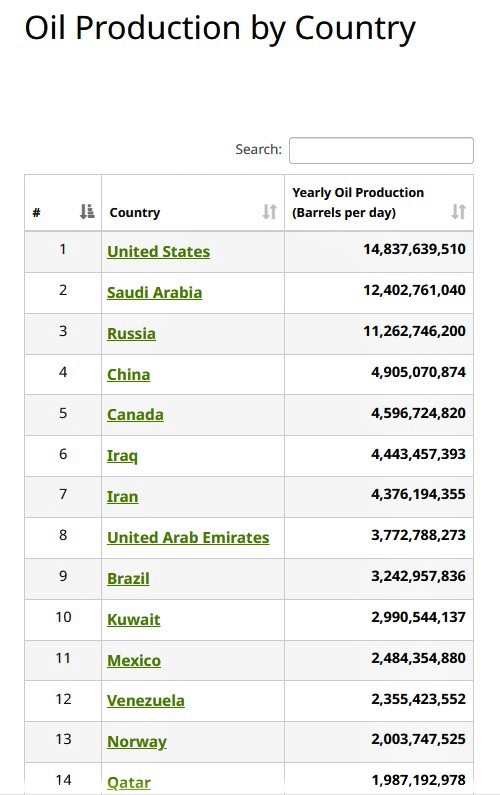Open the United Arab Emirates link

pos(188,537)
